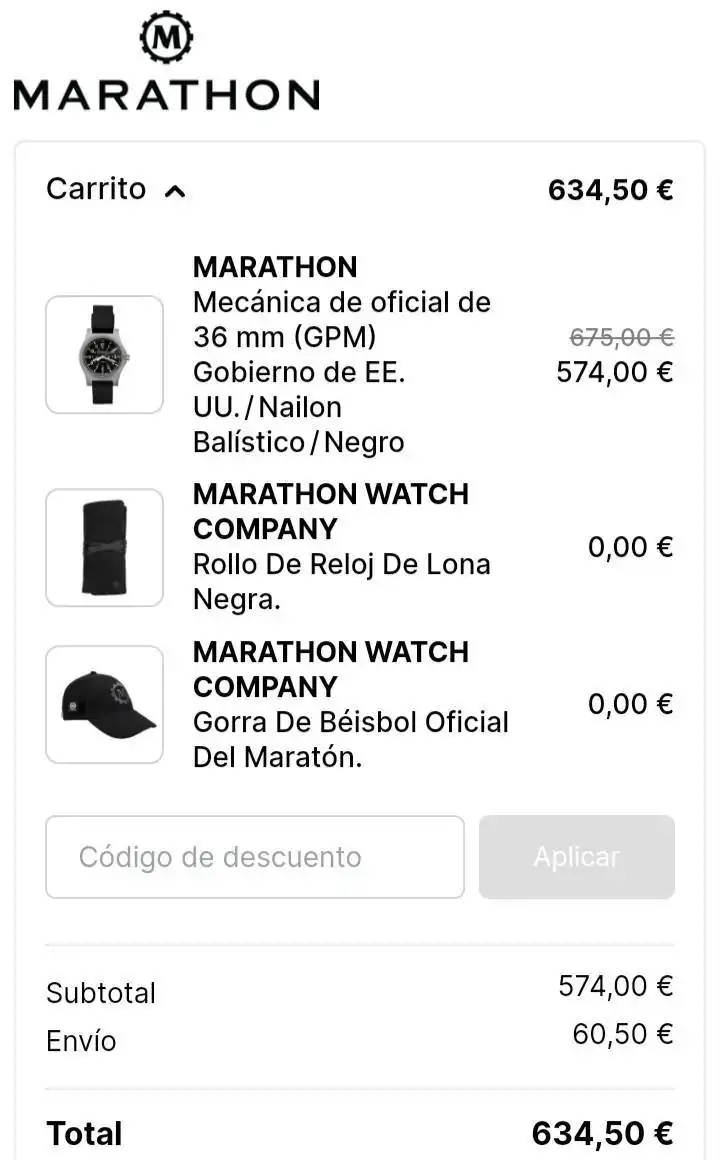Viewport: 720px width, 1160px height.
Task: Click the Envío shipping label
Action: click(x=81, y=1041)
